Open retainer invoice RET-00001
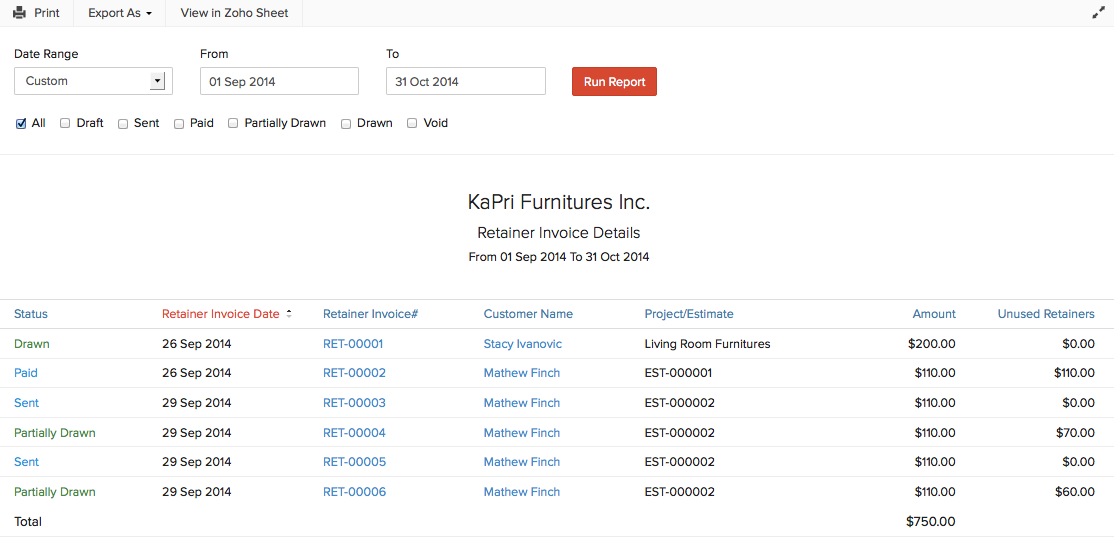 pyautogui.click(x=353, y=344)
